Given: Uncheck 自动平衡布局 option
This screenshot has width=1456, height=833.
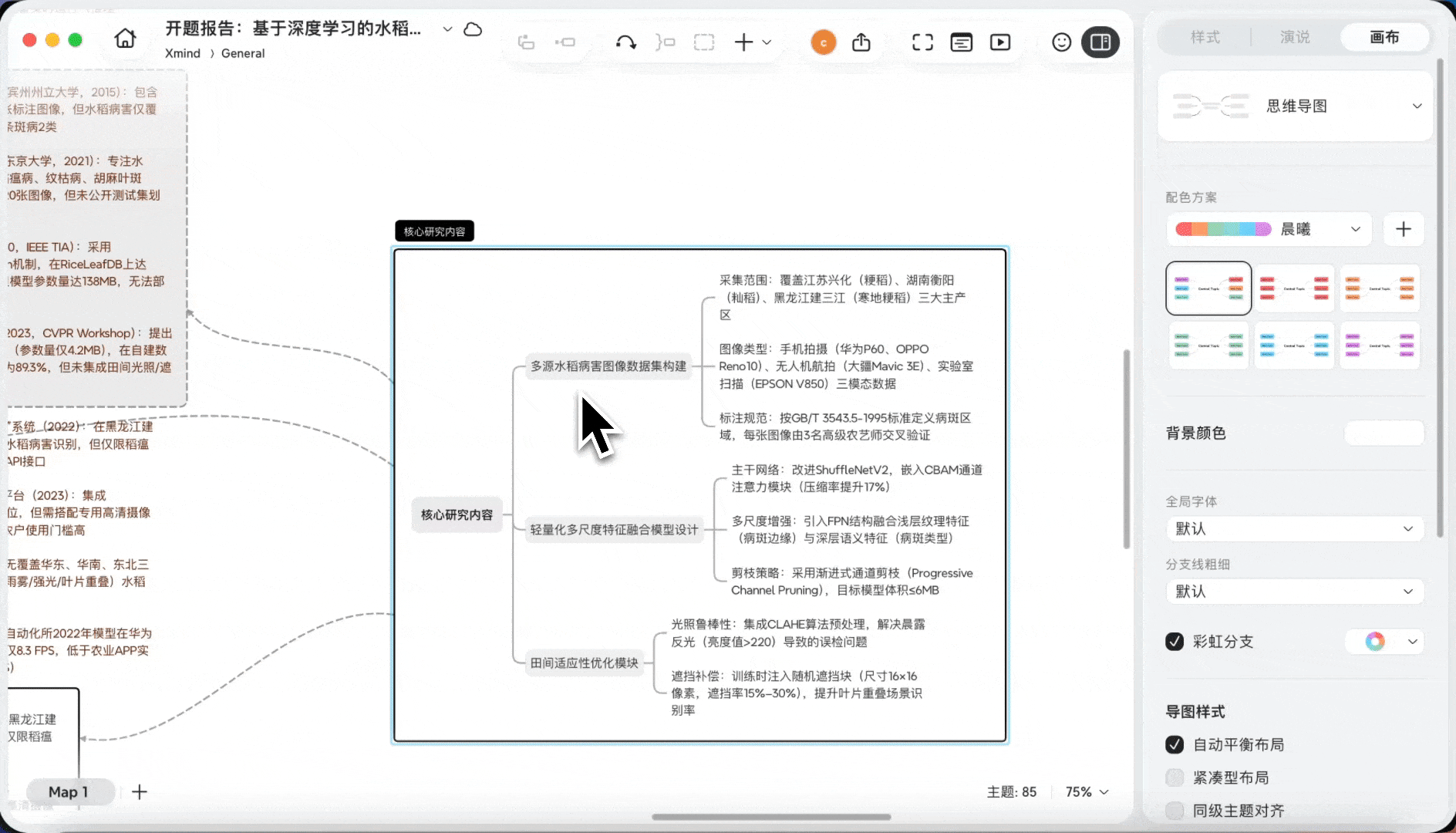Looking at the screenshot, I should tap(1175, 744).
